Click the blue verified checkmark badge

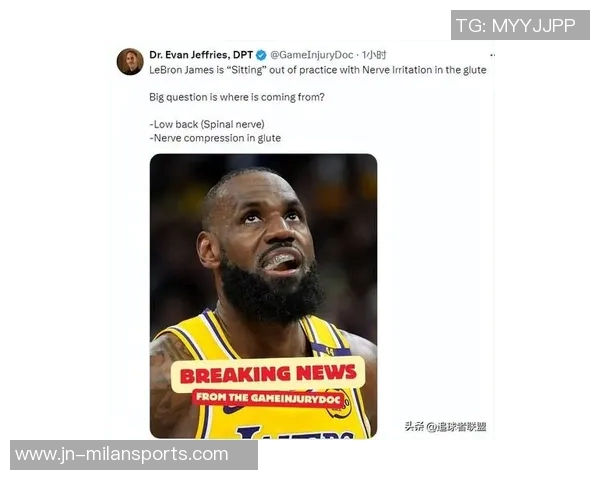pyautogui.click(x=261, y=56)
